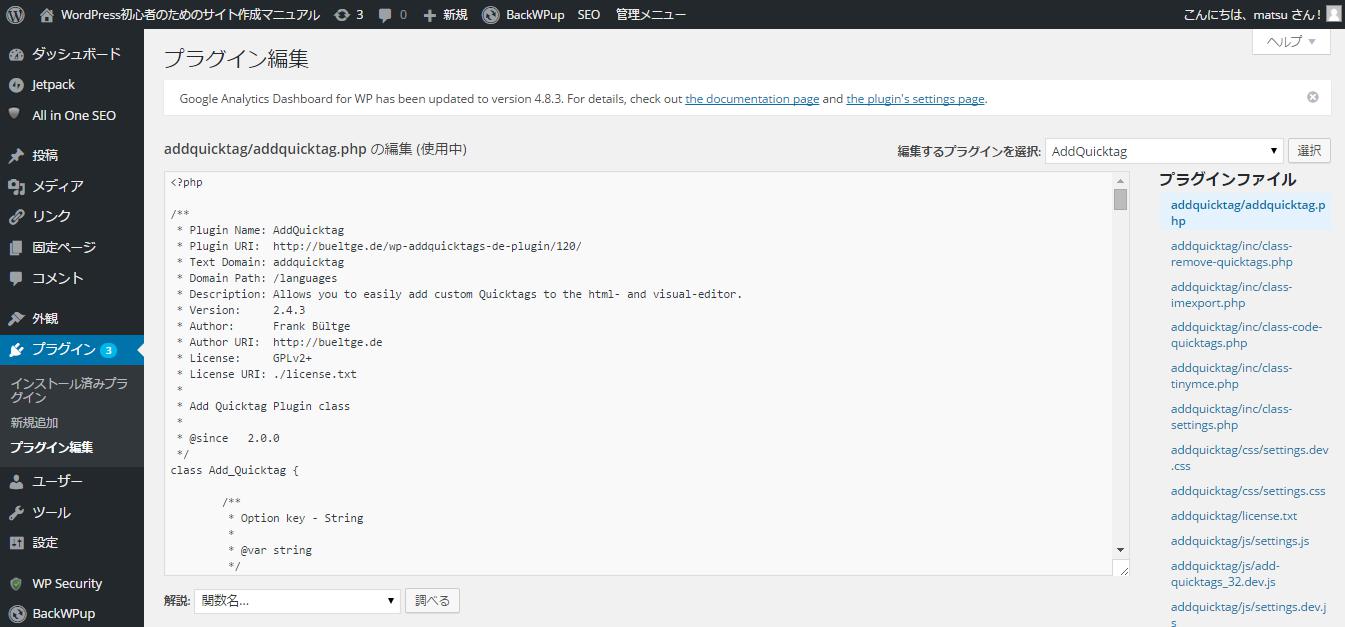Image resolution: width=1345 pixels, height=627 pixels.
Task: Open addquicktag/license.txt file
Action: pyautogui.click(x=1234, y=516)
